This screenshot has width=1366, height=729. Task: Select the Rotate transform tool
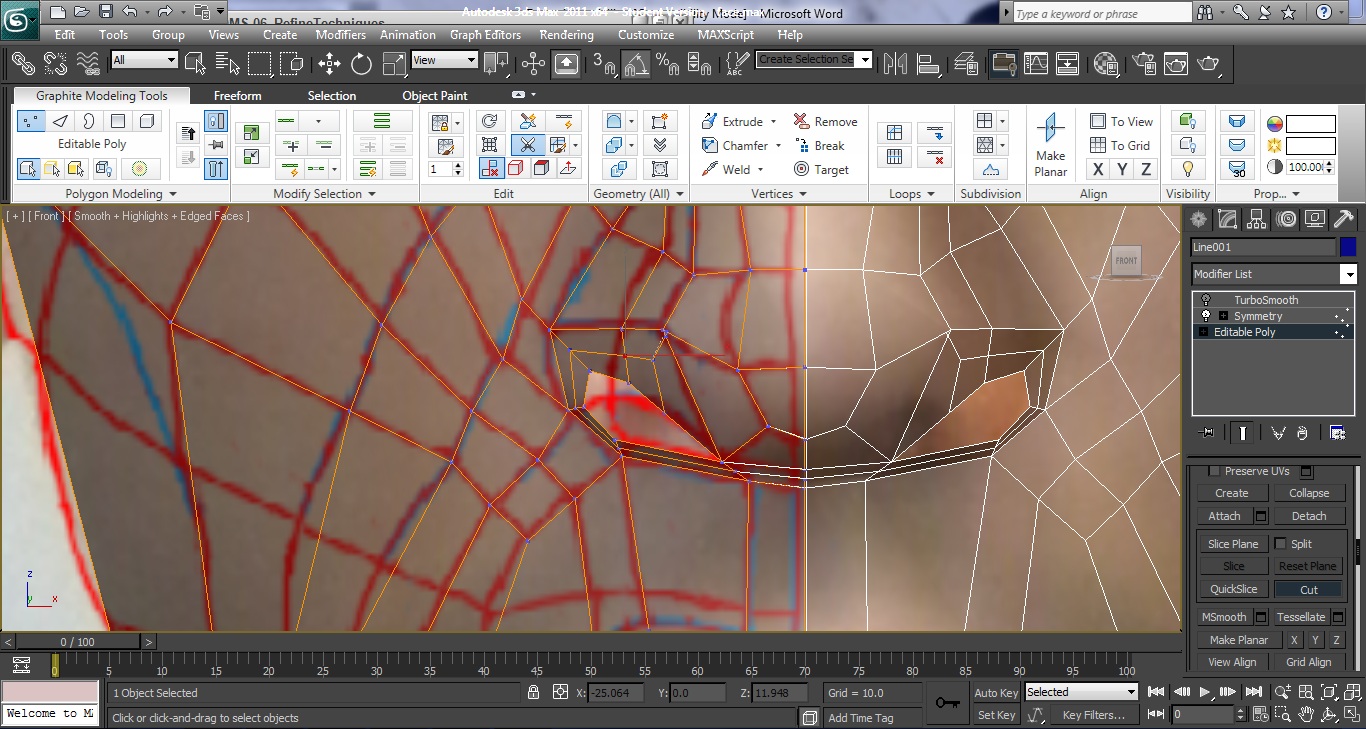coord(361,64)
